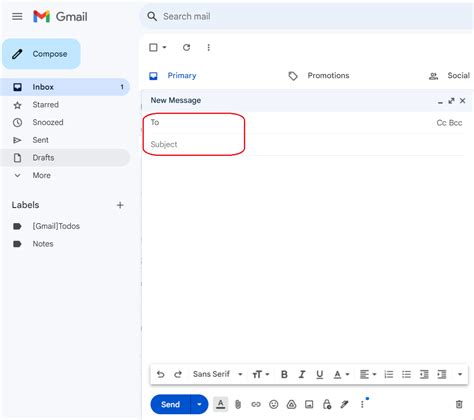Add Bcc recipients
This screenshot has height=420, width=474.
[456, 123]
